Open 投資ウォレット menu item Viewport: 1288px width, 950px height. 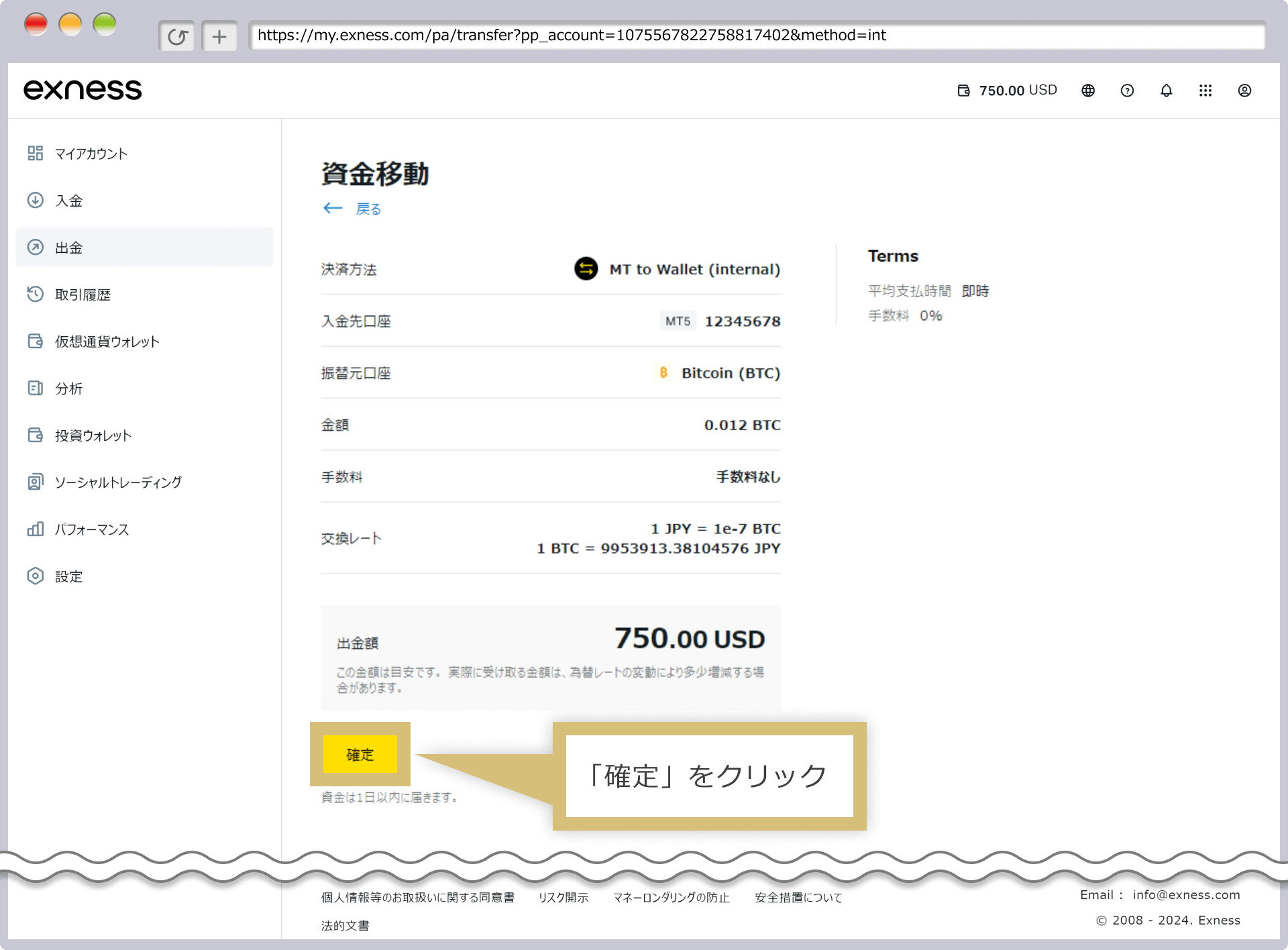pos(144,435)
